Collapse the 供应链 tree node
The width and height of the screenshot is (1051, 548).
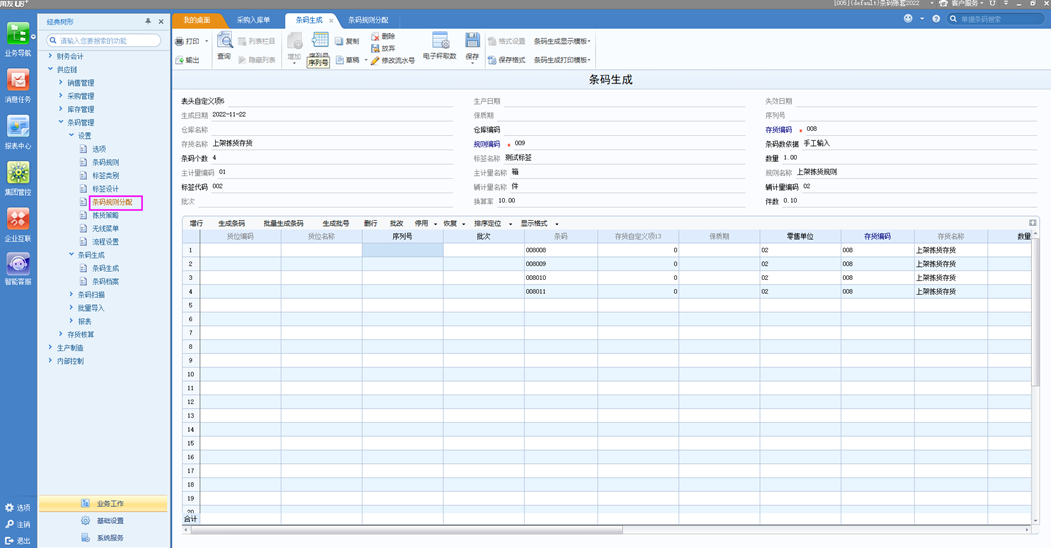(50, 69)
